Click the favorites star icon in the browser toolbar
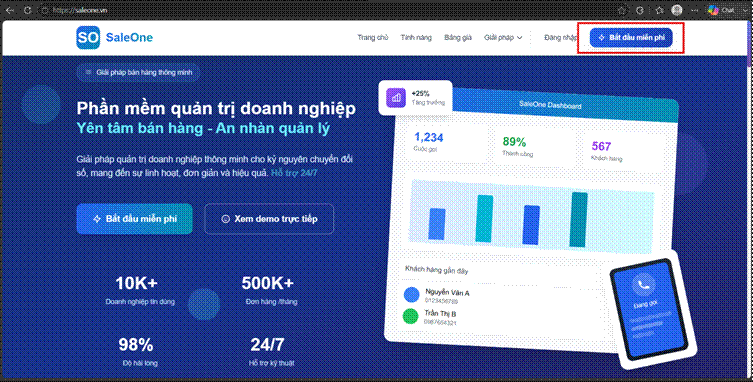This screenshot has height=382, width=753. click(659, 10)
